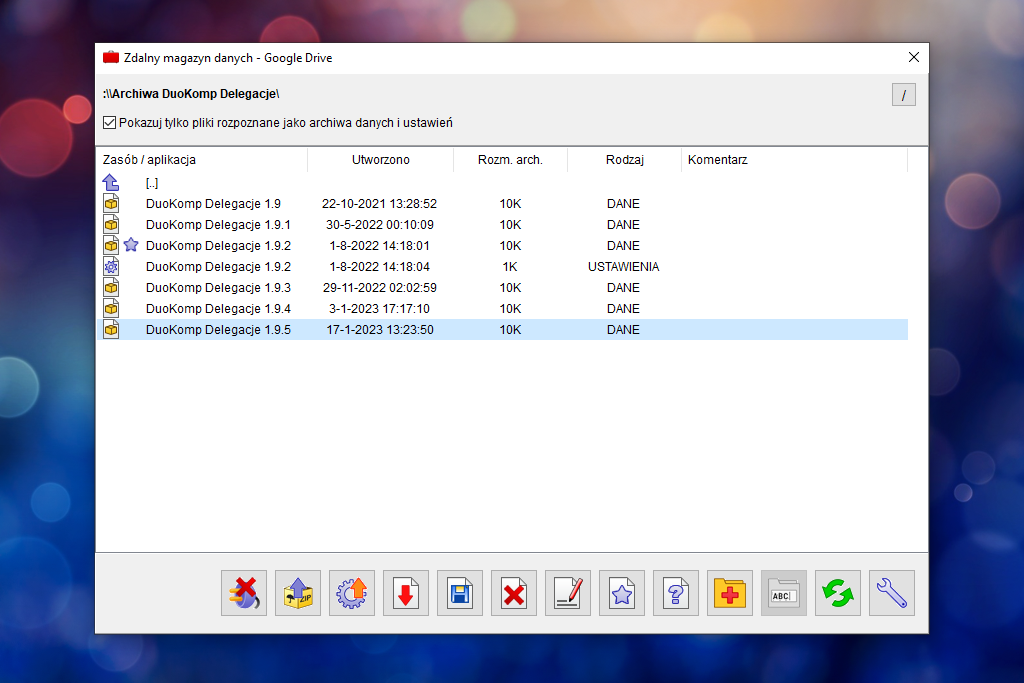Open settings with the wrench icon
The image size is (1024, 683).
891,593
